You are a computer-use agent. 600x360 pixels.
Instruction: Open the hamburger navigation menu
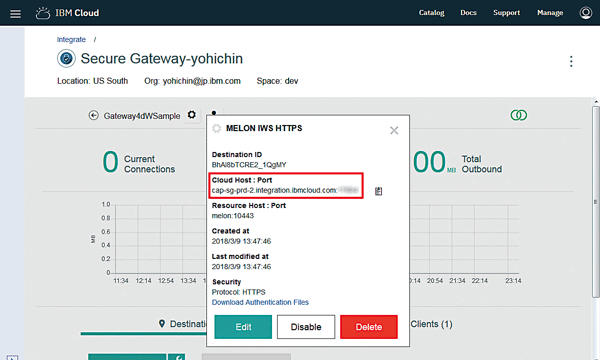[x=15, y=14]
